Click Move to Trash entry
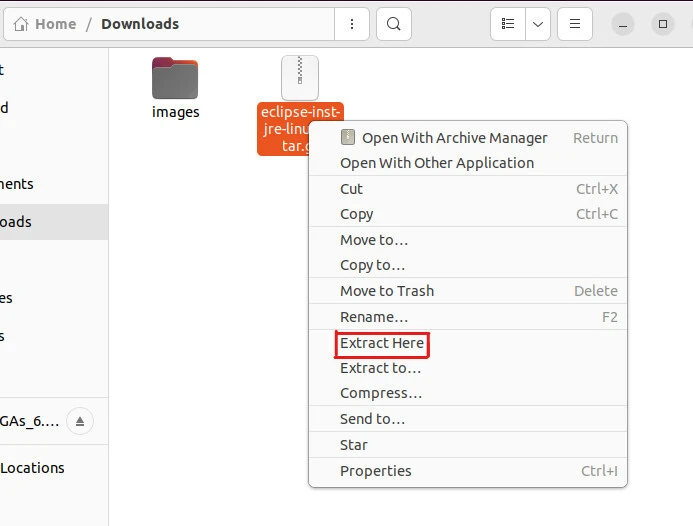This screenshot has height=526, width=693. tap(387, 291)
